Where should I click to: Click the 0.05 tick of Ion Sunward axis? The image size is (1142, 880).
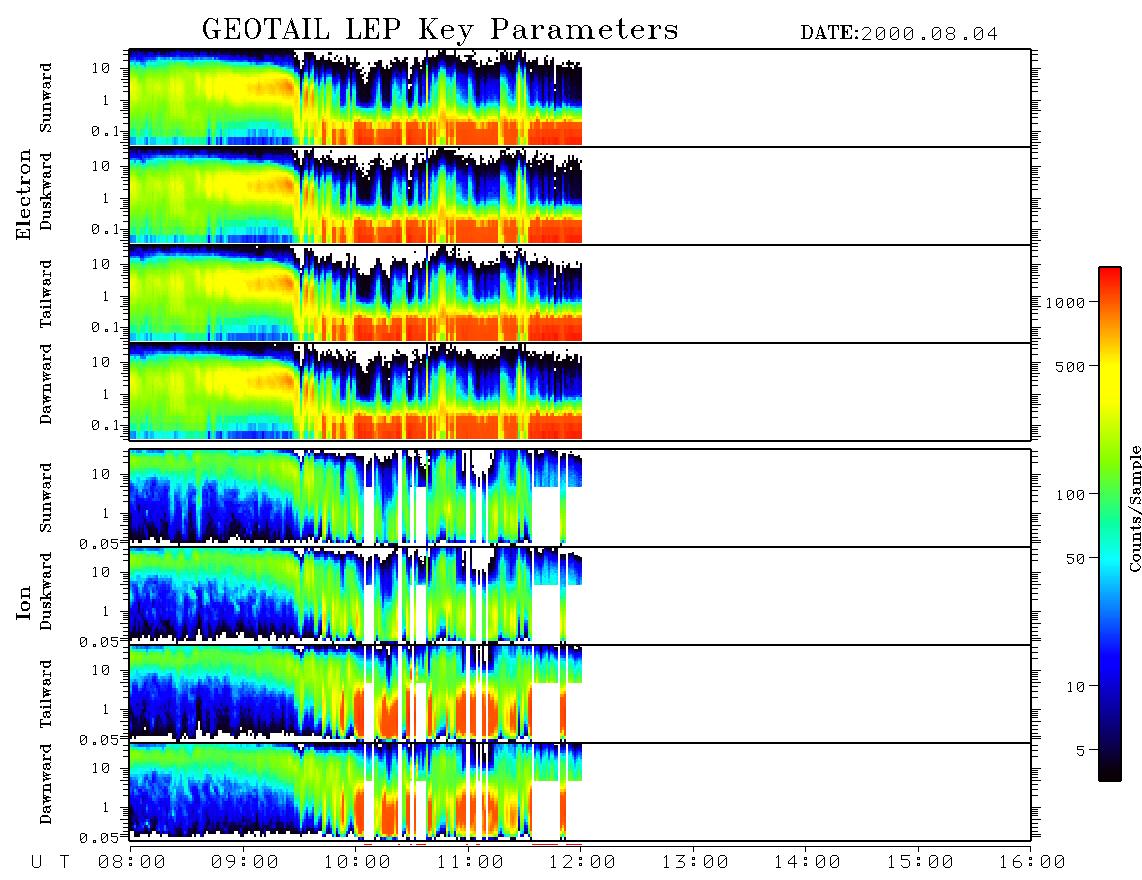pos(98,543)
